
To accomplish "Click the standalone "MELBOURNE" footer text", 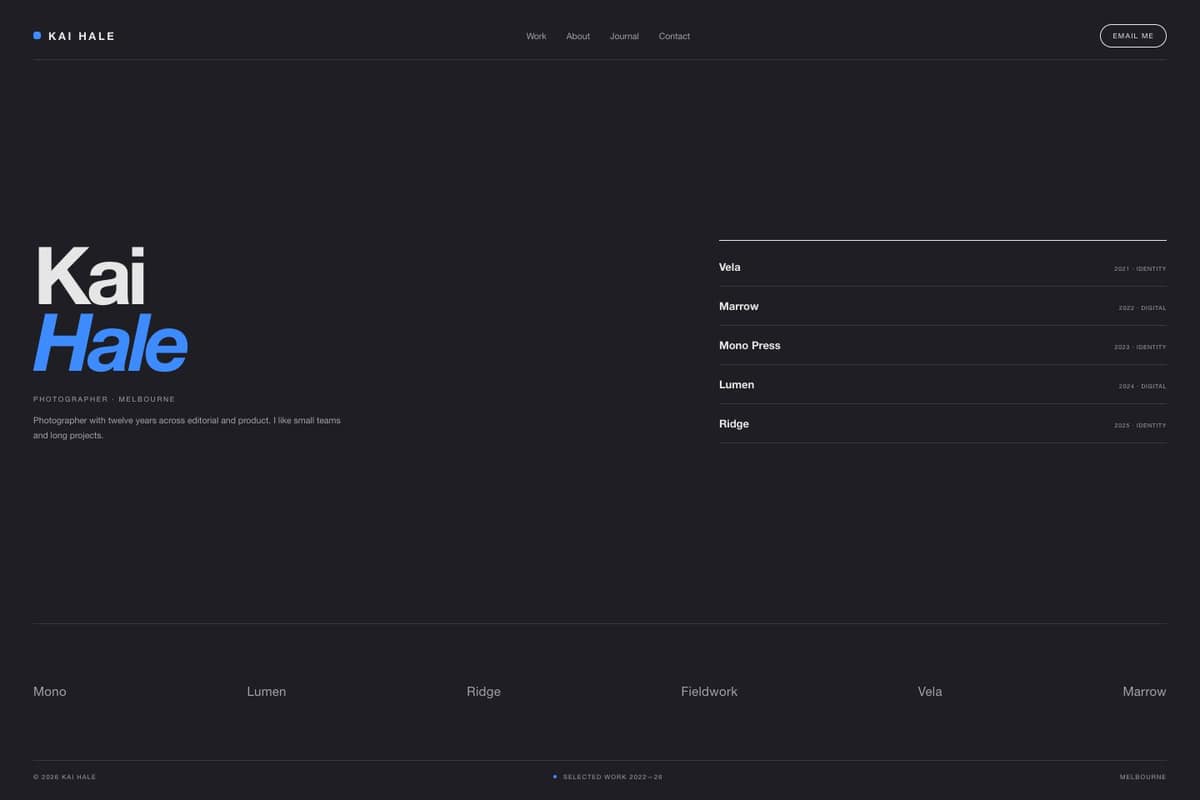I will click(1143, 777).
